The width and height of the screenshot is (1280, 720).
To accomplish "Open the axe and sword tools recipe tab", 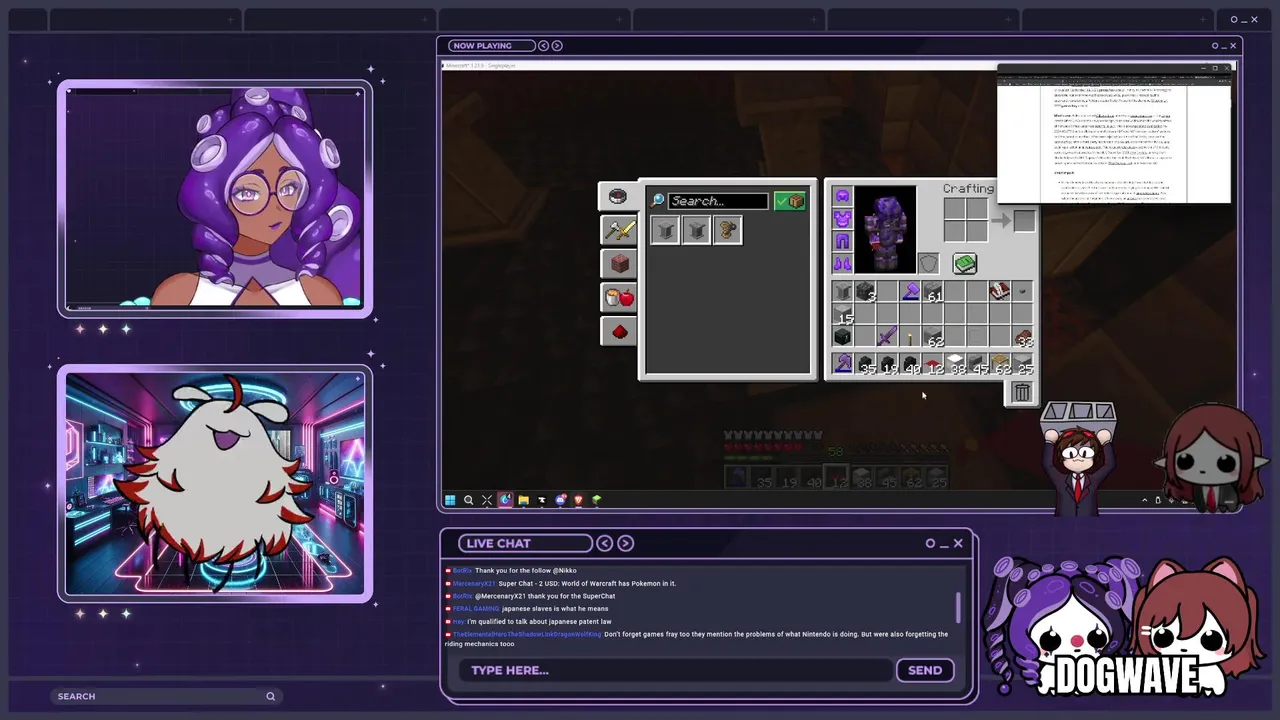I will coord(619,230).
